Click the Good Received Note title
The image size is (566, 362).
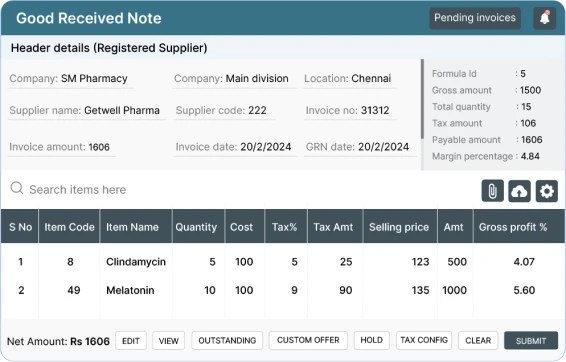(89, 18)
